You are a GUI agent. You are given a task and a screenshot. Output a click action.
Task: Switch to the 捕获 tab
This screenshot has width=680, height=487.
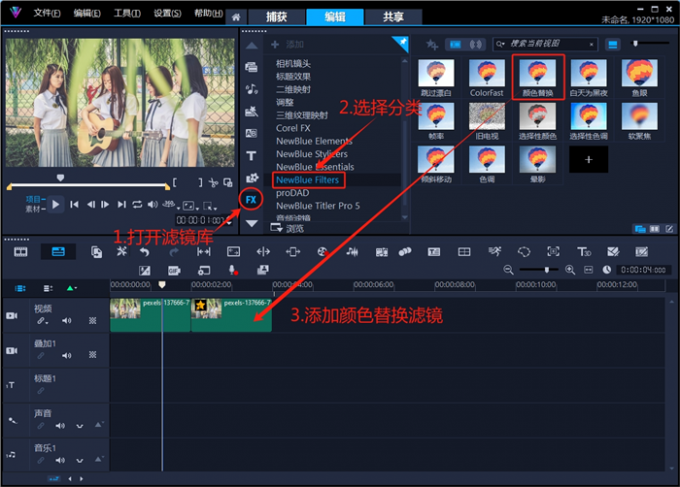click(276, 17)
